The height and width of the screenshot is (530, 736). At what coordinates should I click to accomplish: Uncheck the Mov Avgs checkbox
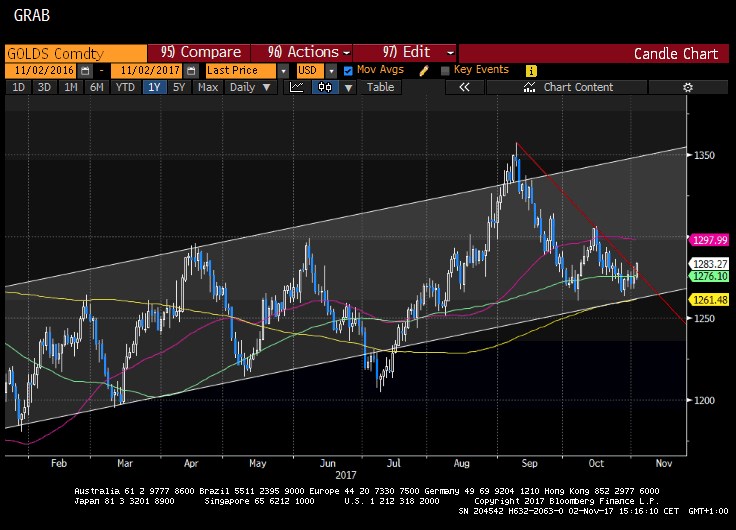tap(347, 71)
